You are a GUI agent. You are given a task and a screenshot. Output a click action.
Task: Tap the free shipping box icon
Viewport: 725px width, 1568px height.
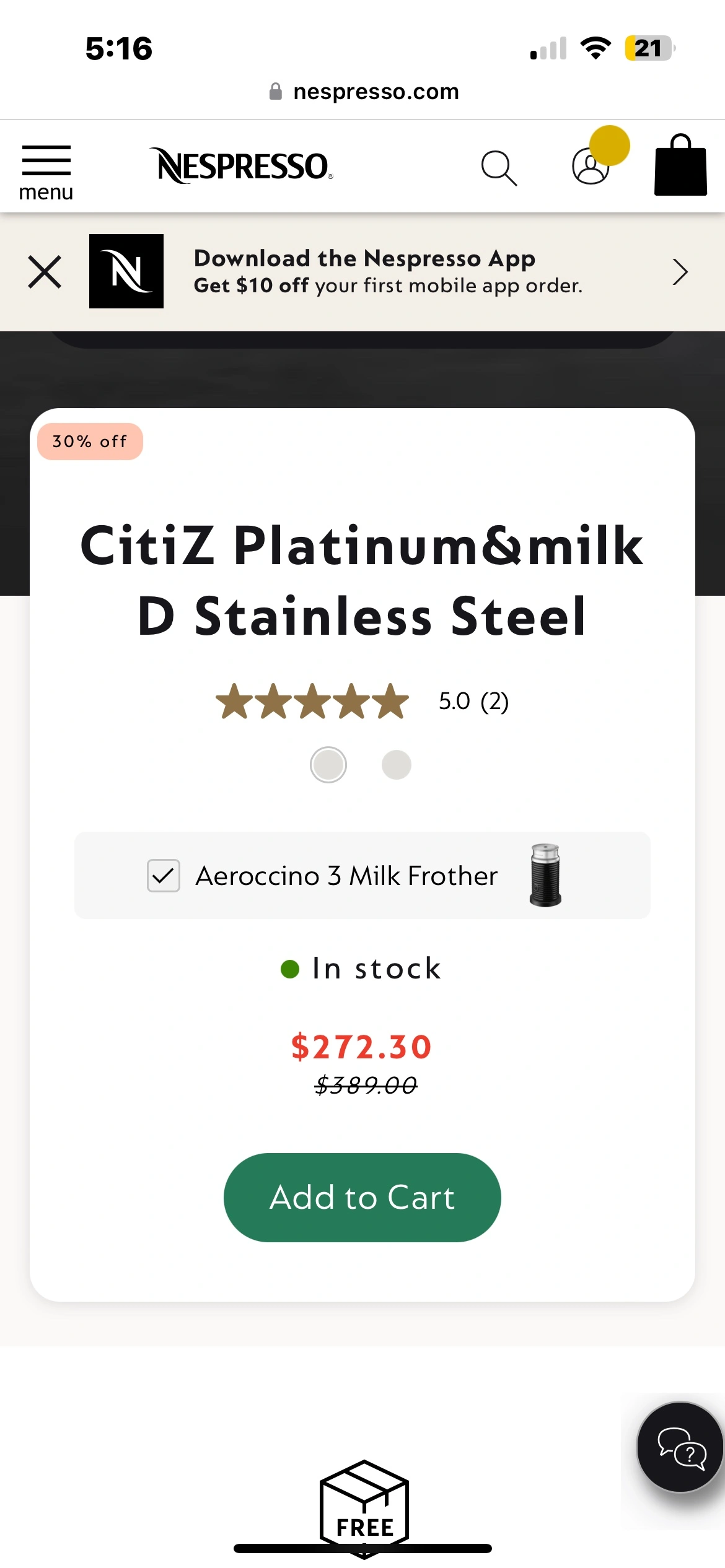point(364,1506)
